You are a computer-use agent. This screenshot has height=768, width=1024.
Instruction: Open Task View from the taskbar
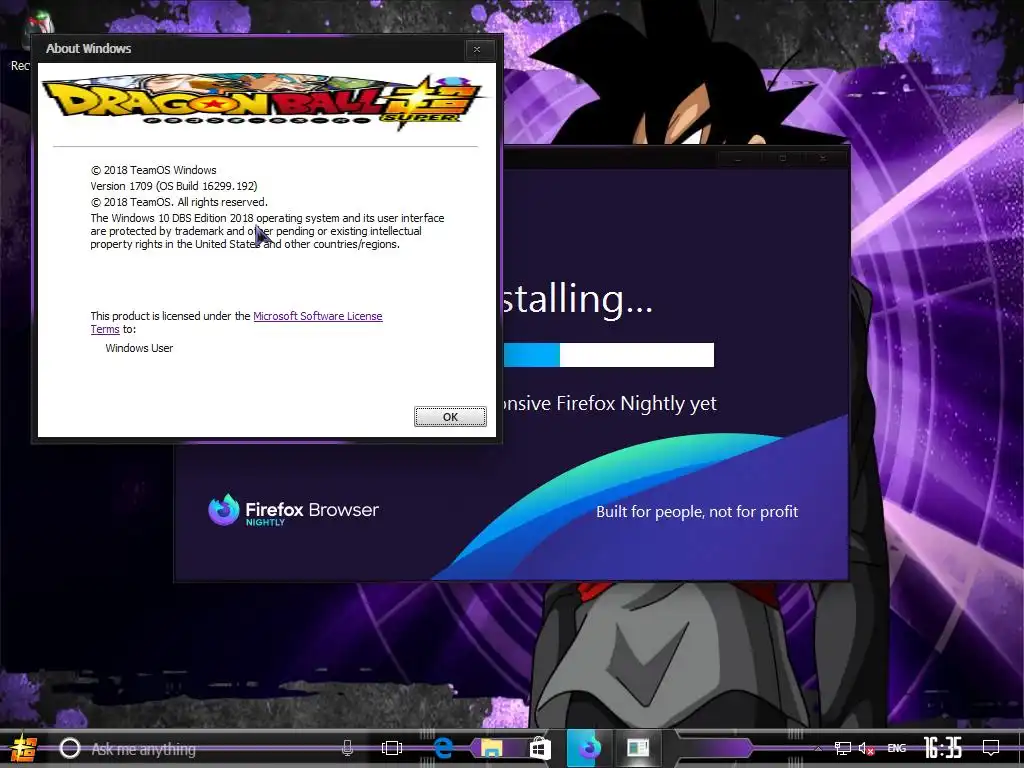click(x=392, y=748)
